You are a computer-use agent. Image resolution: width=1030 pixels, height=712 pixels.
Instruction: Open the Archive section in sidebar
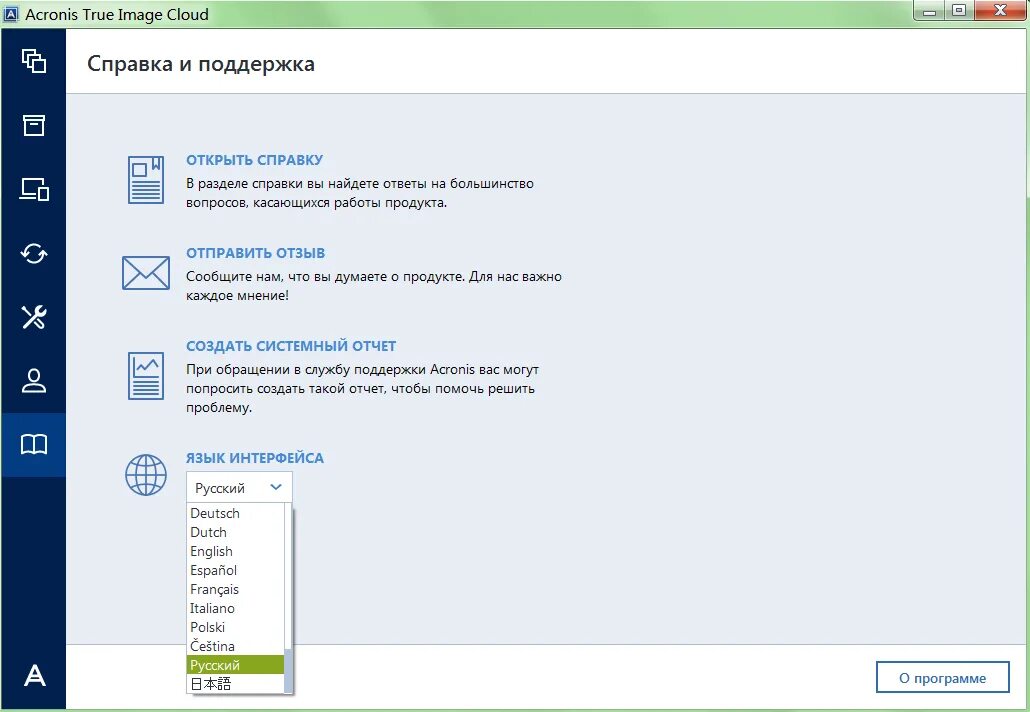point(34,125)
